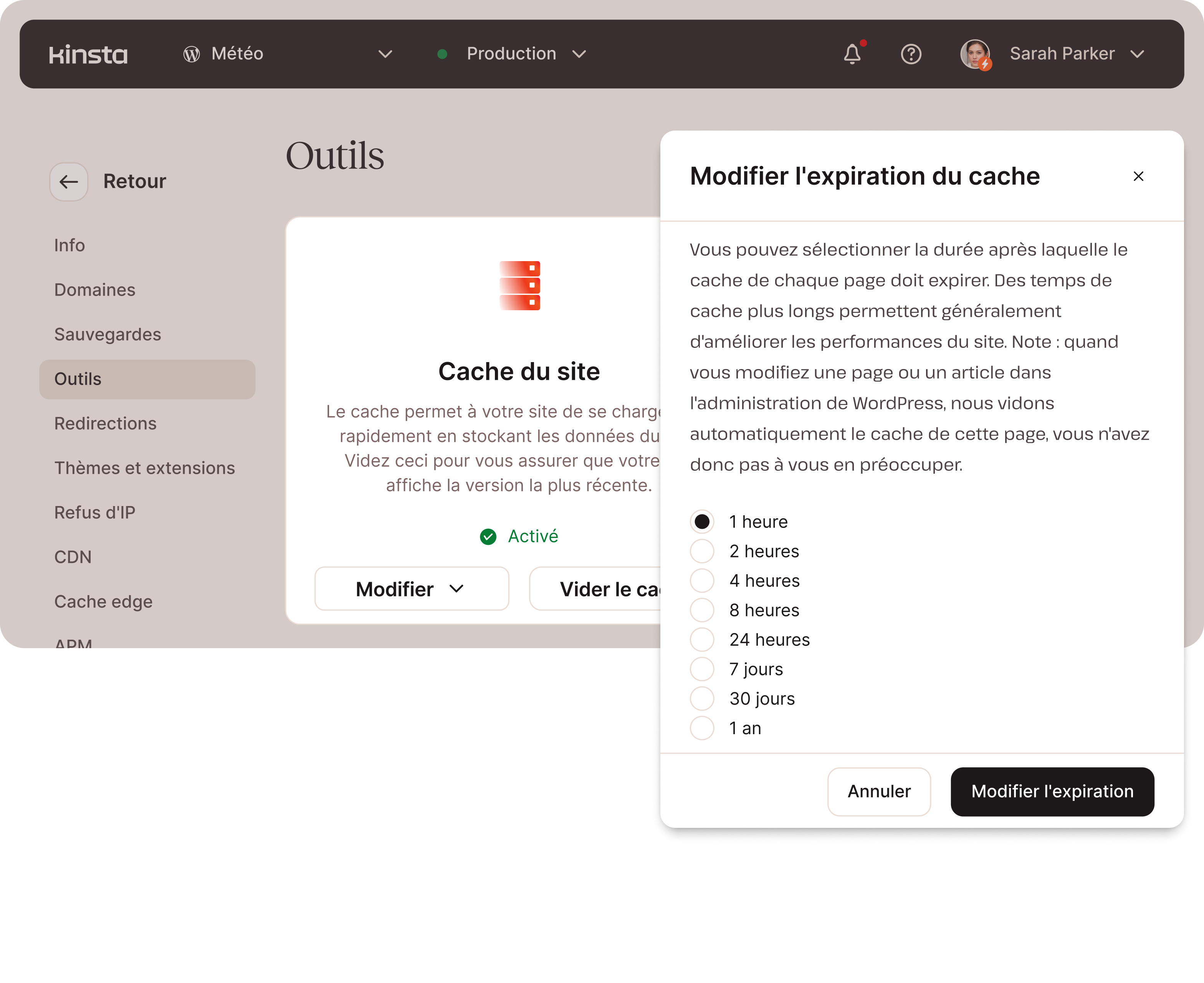Click the WordPress icon beside Météo
Viewport: 1204px width, 983px height.
(191, 55)
